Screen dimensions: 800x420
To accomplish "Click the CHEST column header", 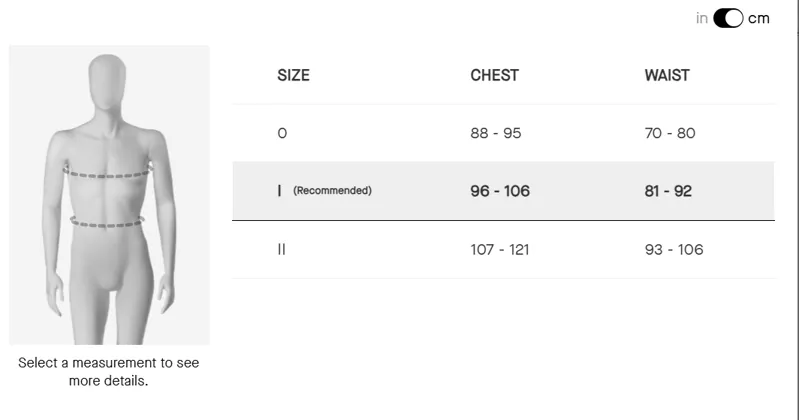I will coord(494,75).
